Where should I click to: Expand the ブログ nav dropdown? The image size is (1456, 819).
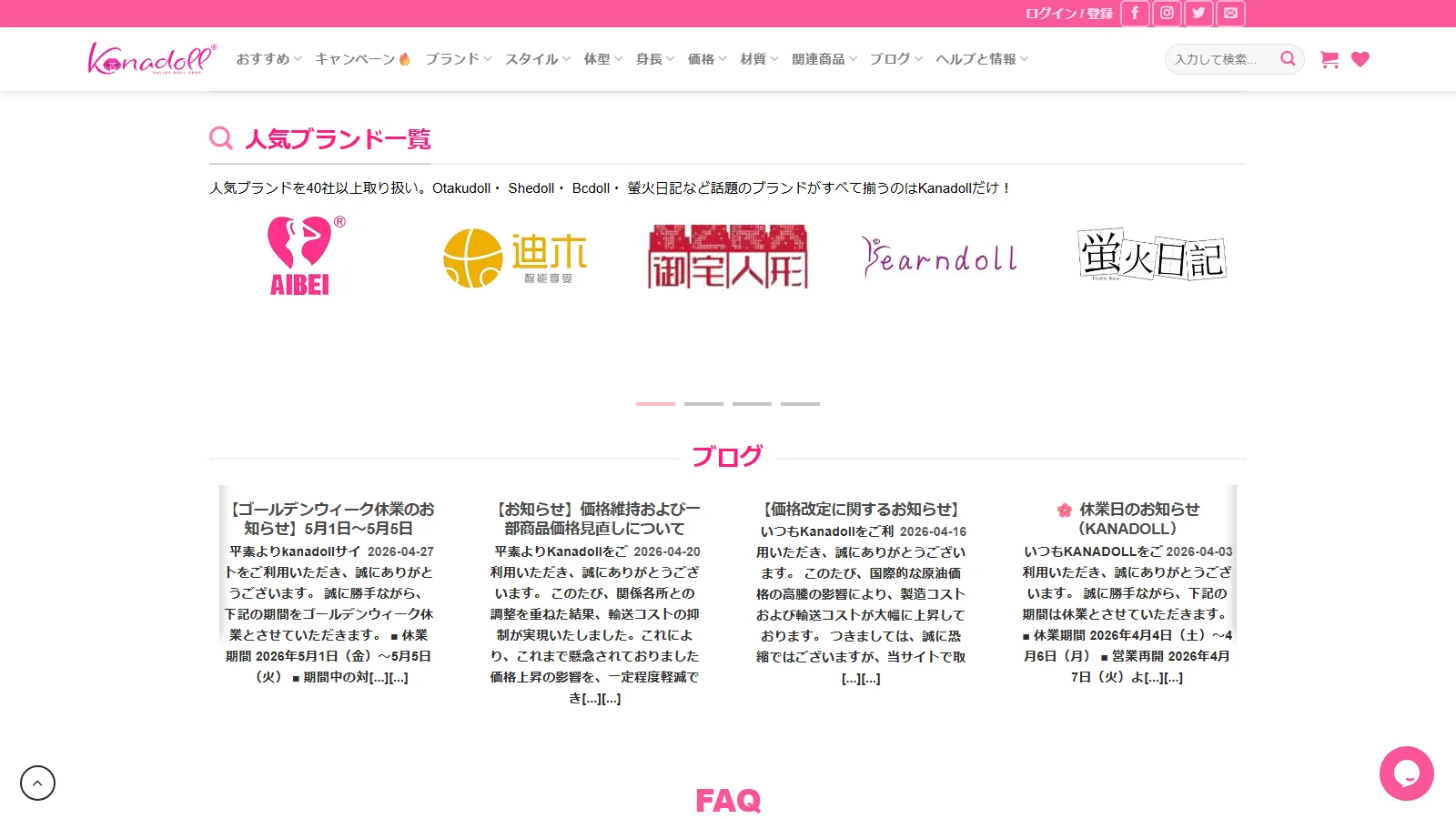point(896,59)
